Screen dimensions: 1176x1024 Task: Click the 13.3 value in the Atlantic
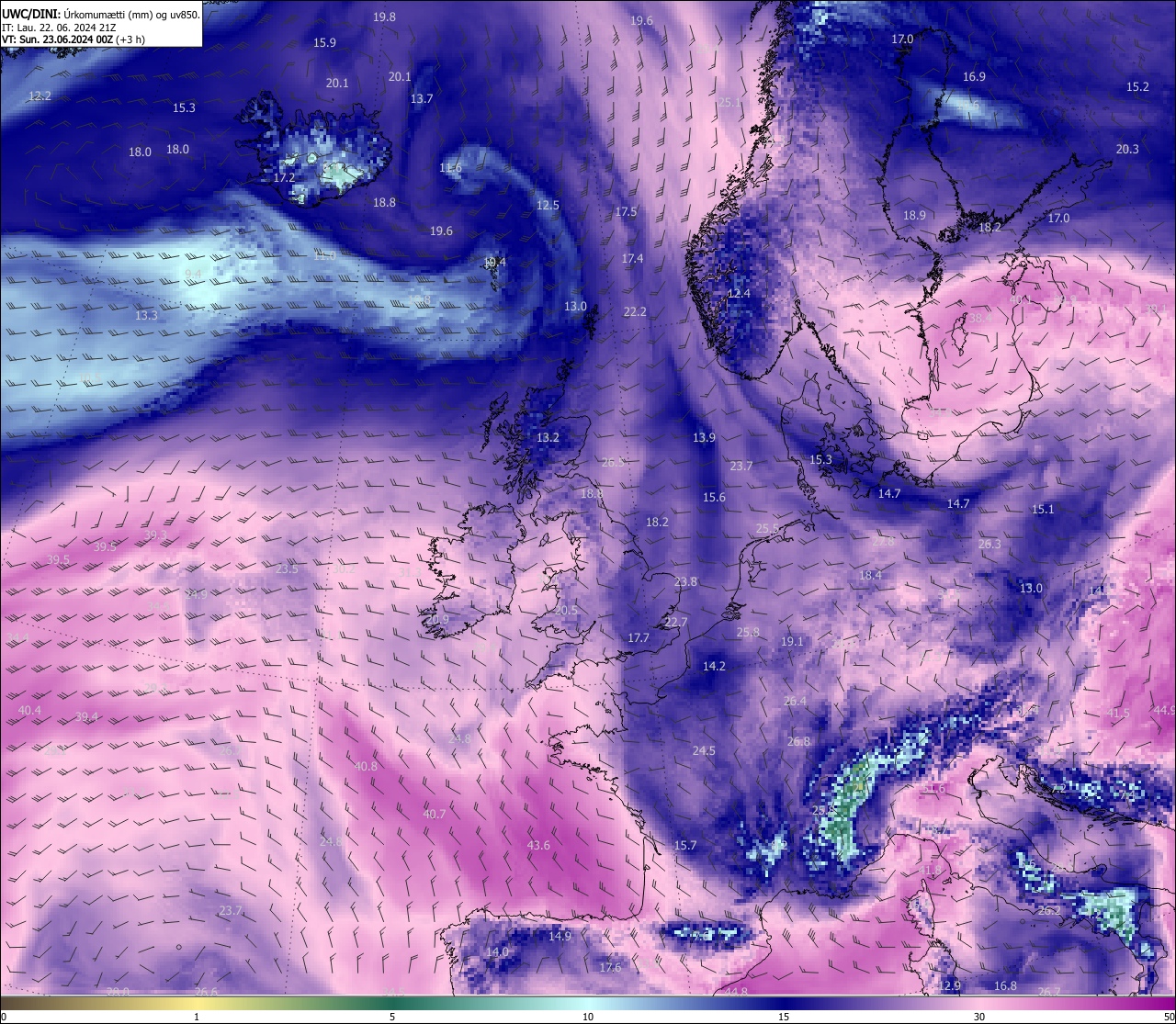146,316
